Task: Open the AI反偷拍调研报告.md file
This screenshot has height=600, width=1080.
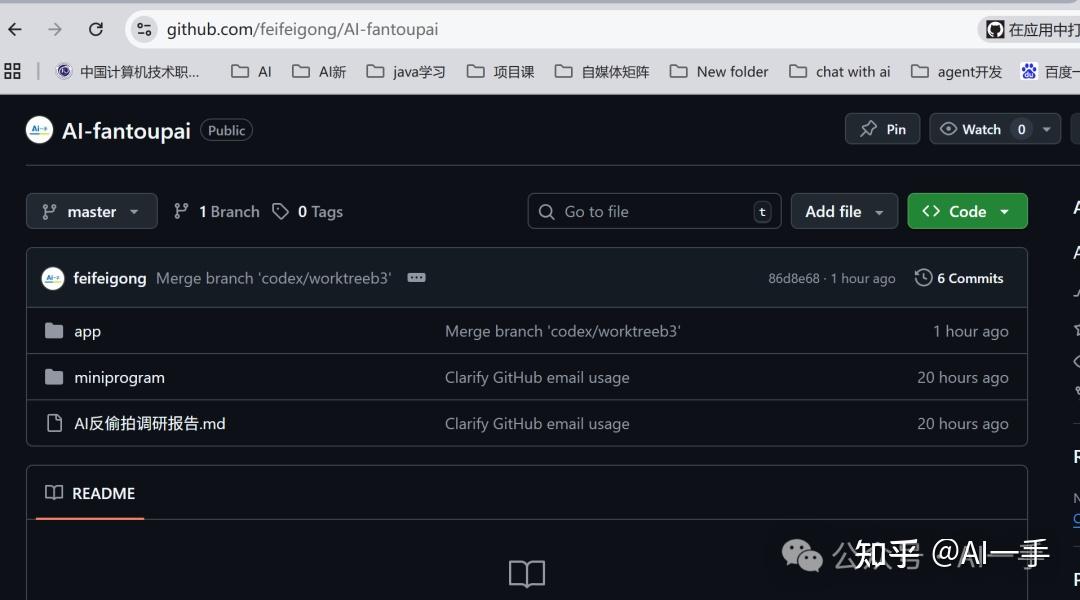Action: click(x=149, y=423)
